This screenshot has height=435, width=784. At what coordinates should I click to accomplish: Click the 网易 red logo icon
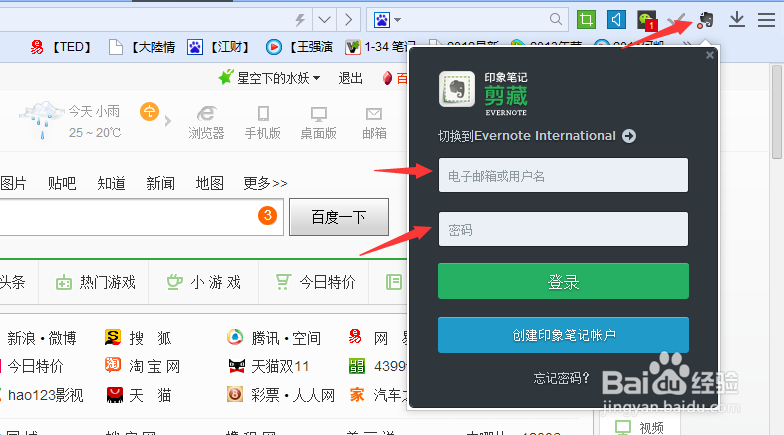(x=355, y=338)
